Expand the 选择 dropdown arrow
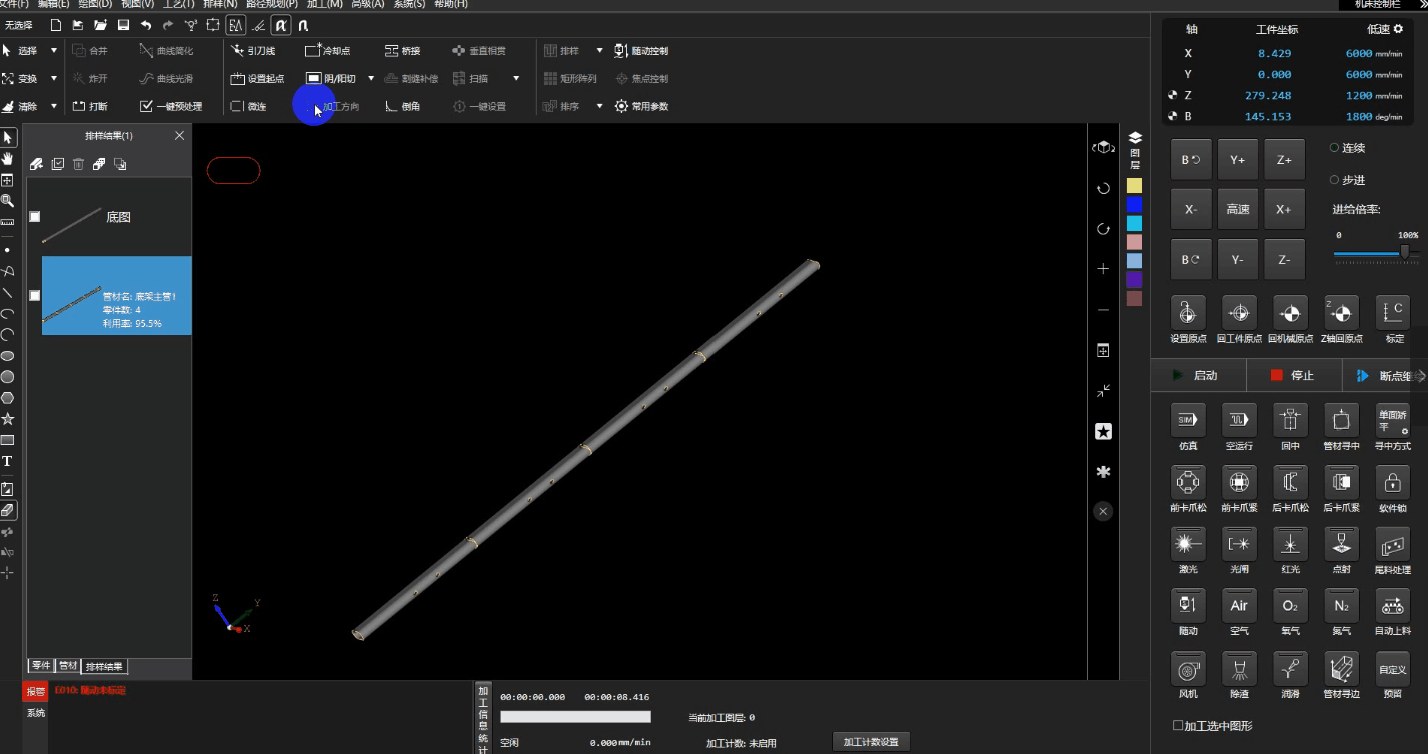 pyautogui.click(x=53, y=50)
